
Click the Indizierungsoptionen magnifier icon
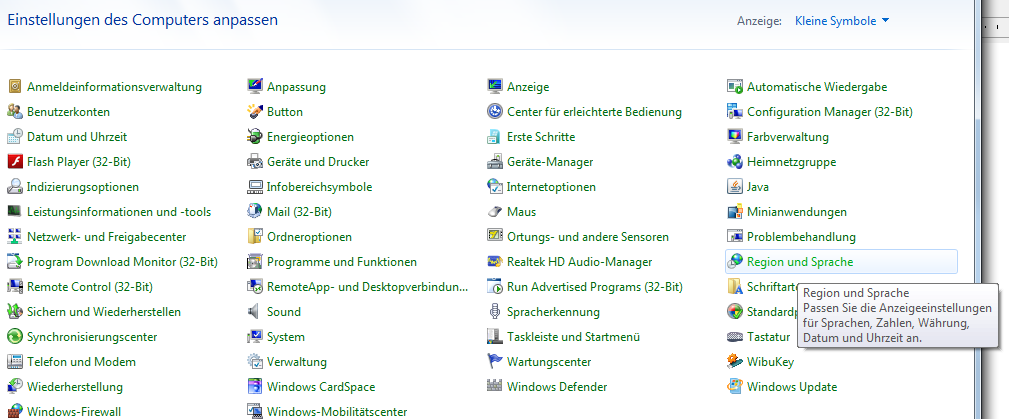pos(15,187)
